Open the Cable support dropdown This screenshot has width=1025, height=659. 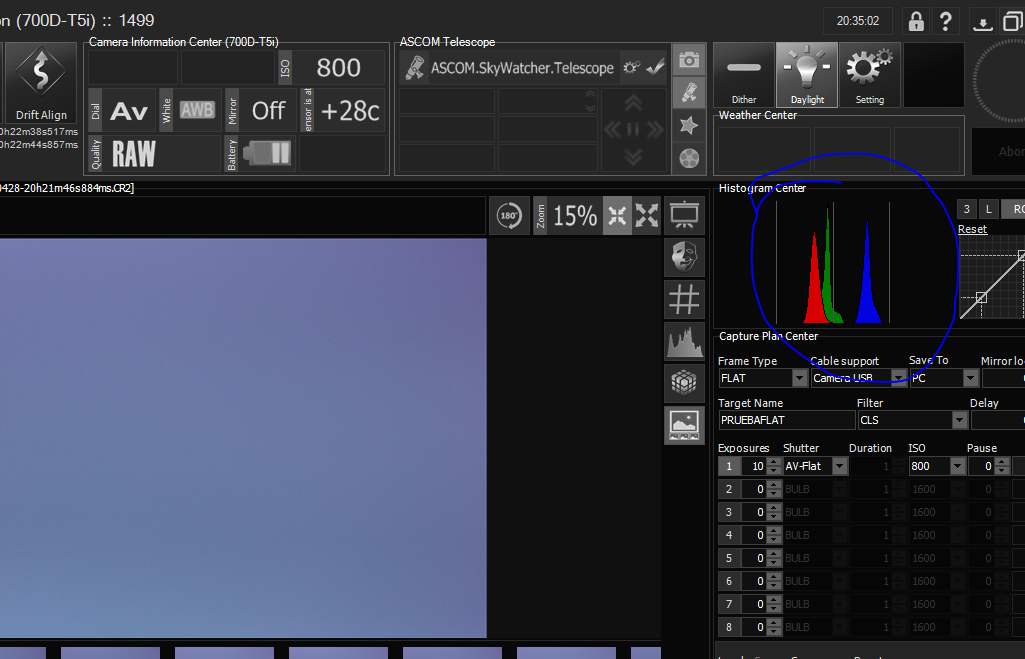click(x=859, y=378)
